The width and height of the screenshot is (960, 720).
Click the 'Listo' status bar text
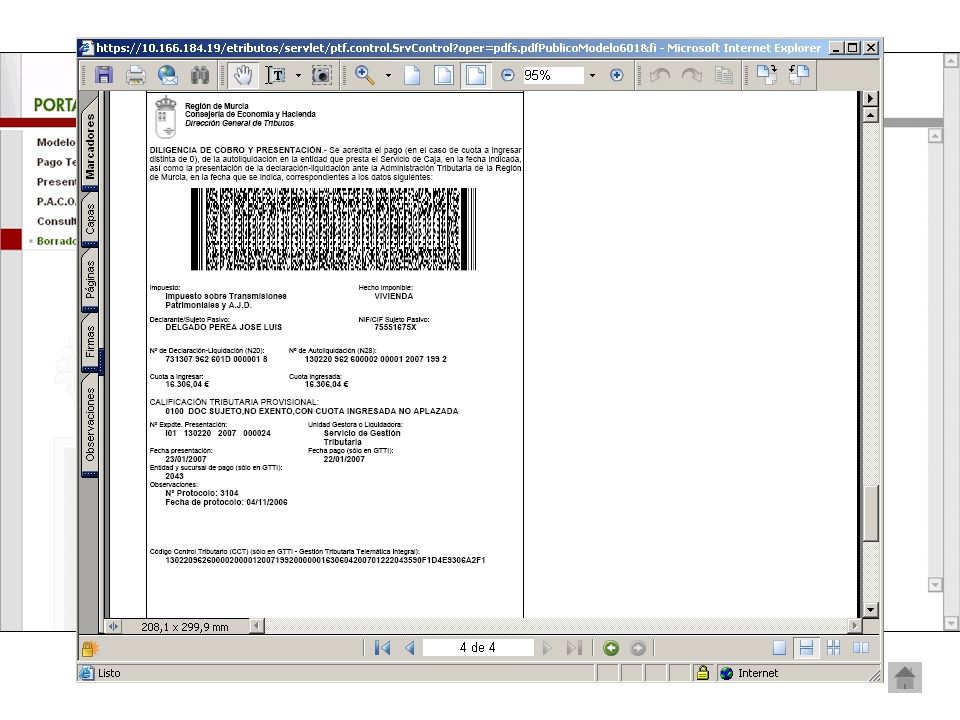click(109, 673)
